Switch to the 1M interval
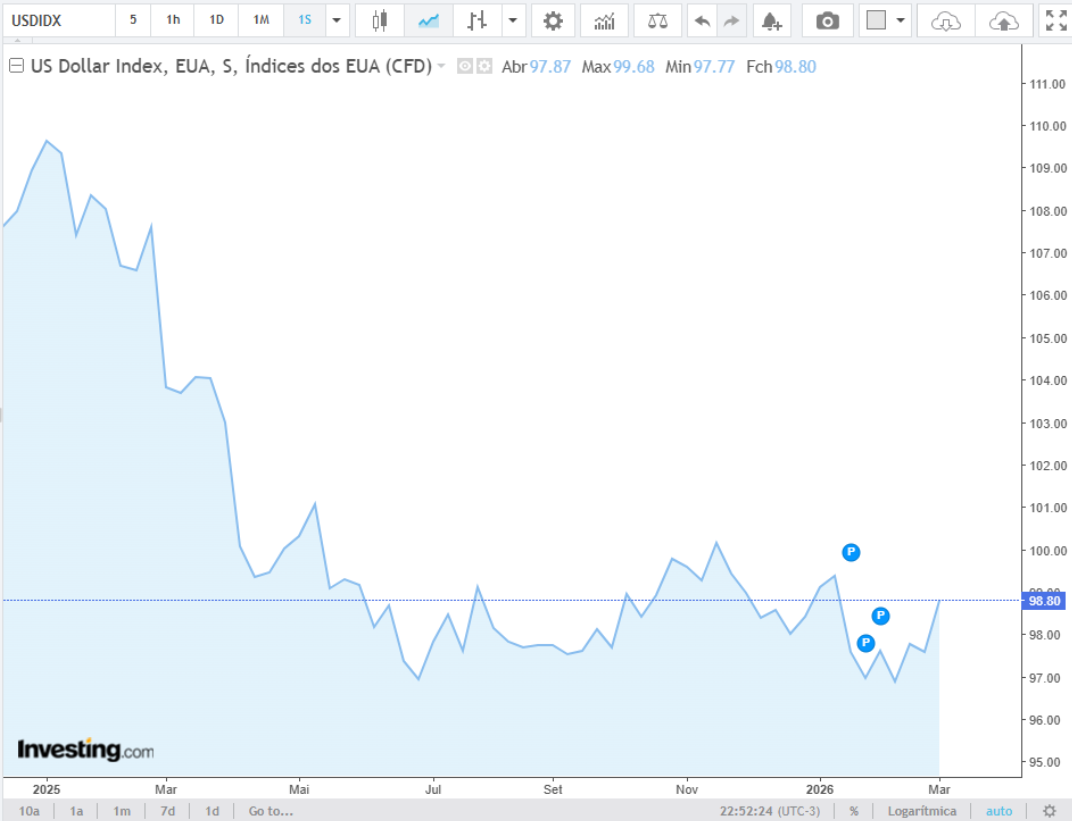The height and width of the screenshot is (821, 1072). point(260,21)
